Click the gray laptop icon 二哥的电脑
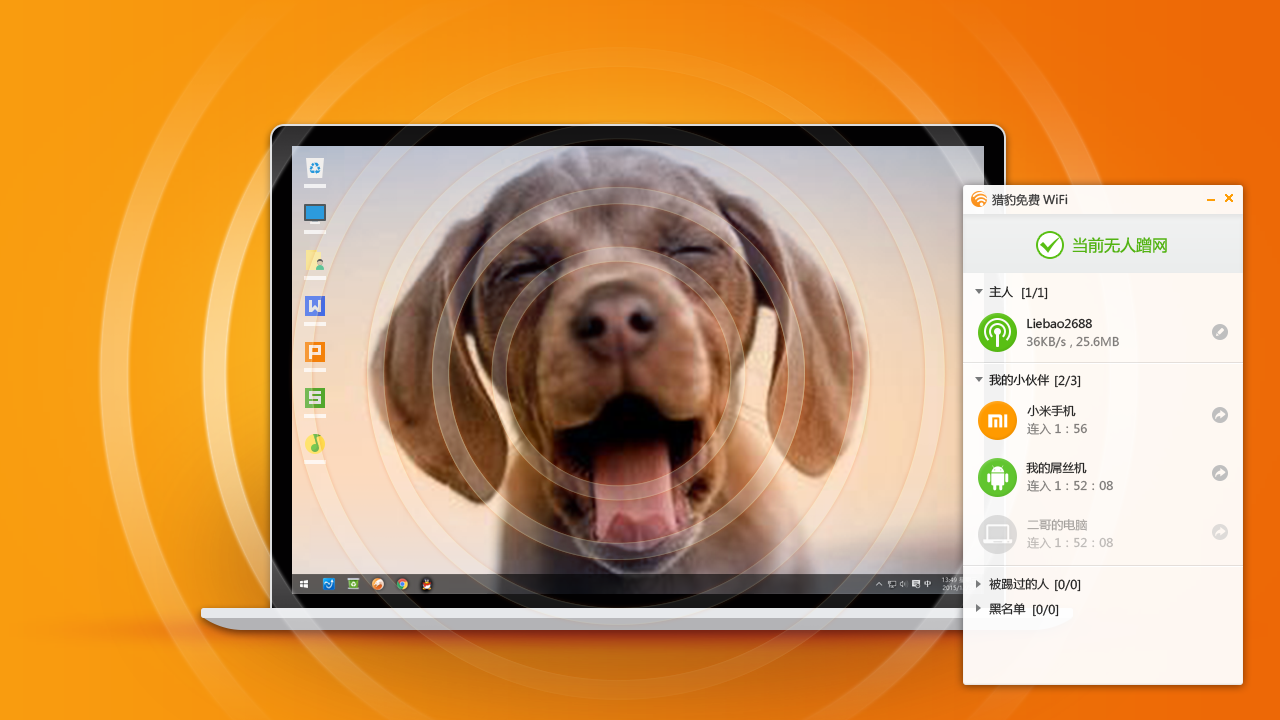This screenshot has width=1280, height=720. 997,534
